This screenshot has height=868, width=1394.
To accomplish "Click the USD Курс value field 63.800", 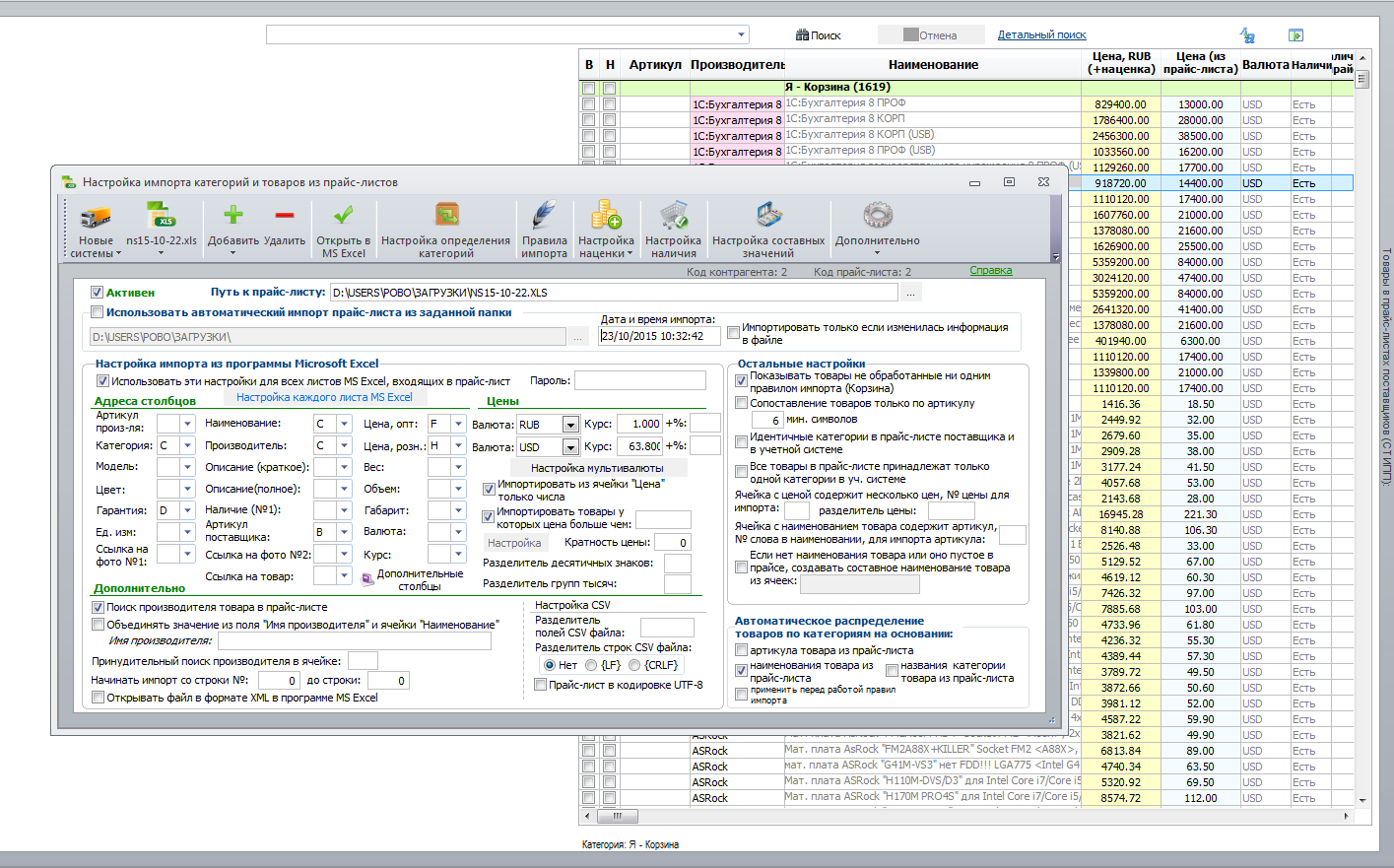I will pyautogui.click(x=639, y=446).
